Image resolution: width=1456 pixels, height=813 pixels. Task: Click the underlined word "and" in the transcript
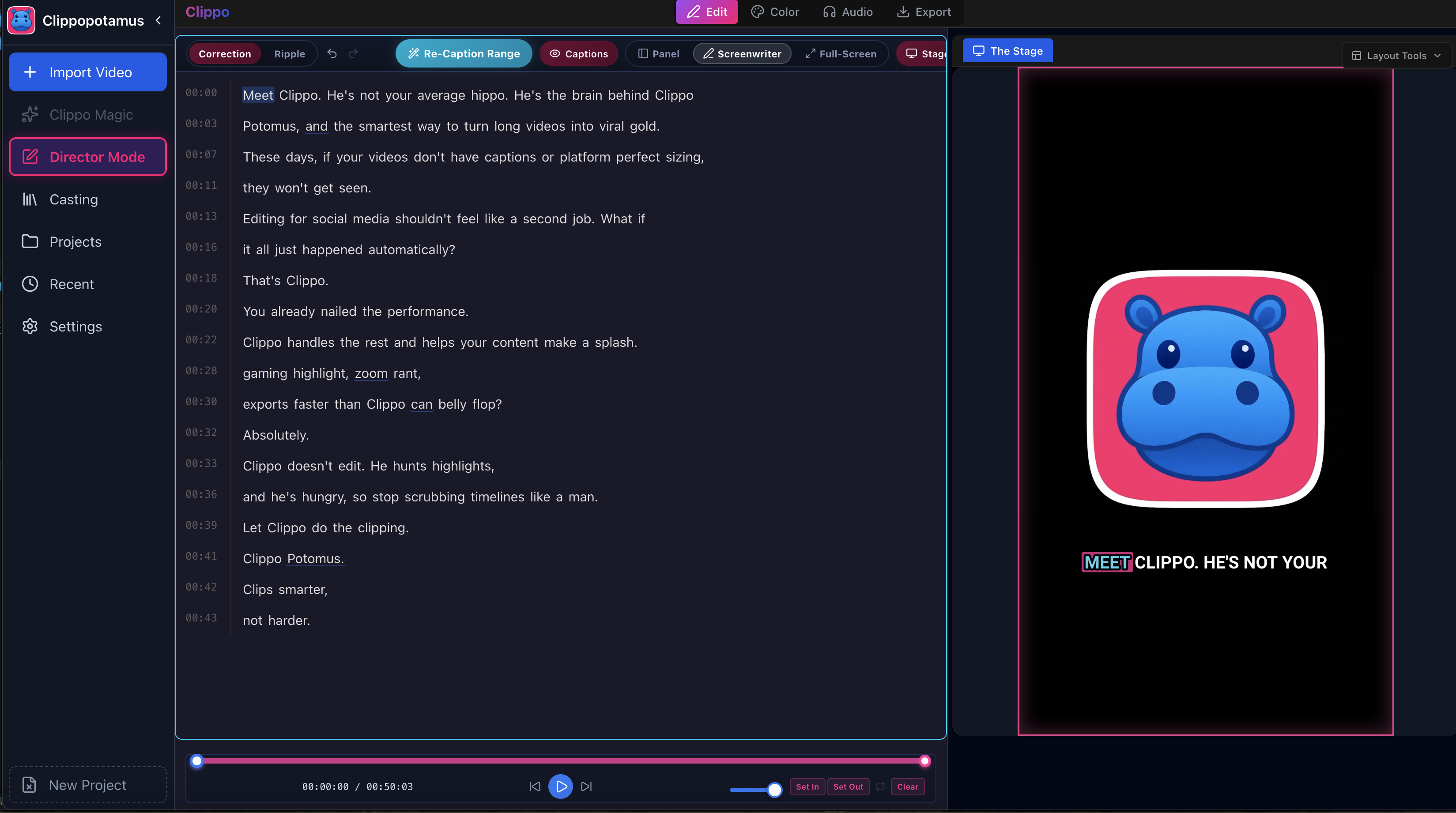click(317, 126)
